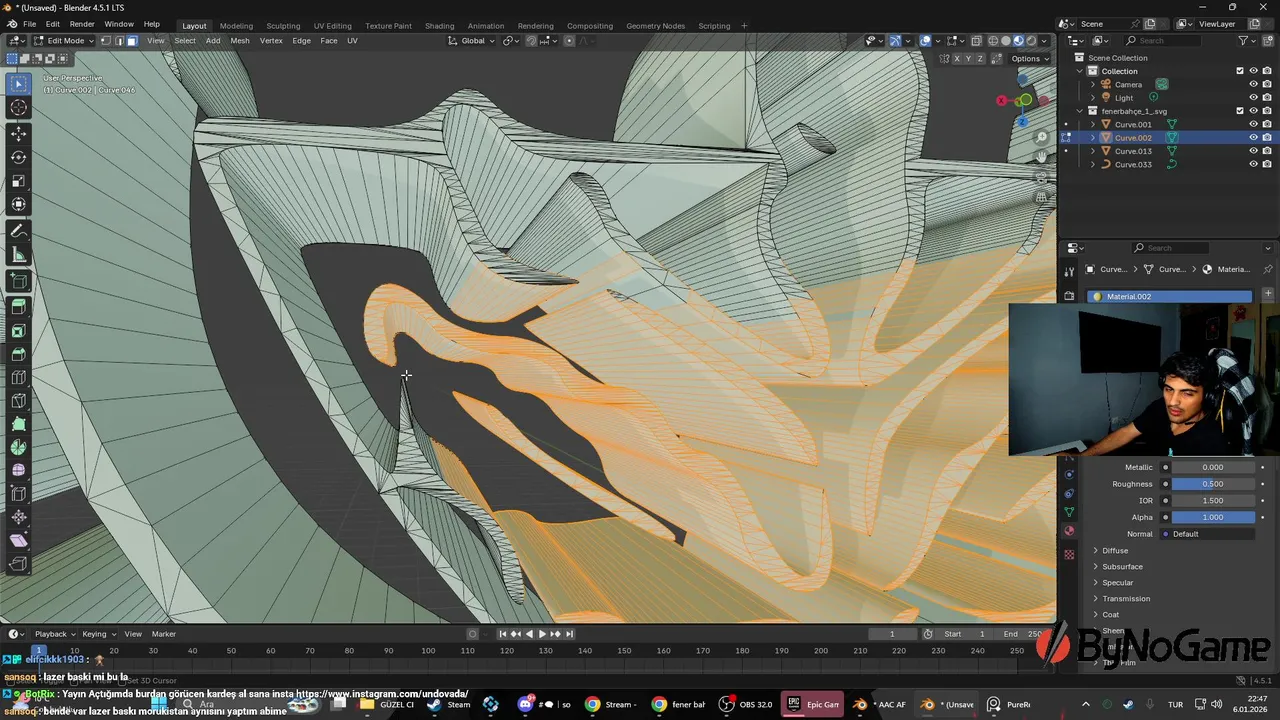Expand the Transmission material panel
The image size is (1280, 720).
tap(1096, 599)
